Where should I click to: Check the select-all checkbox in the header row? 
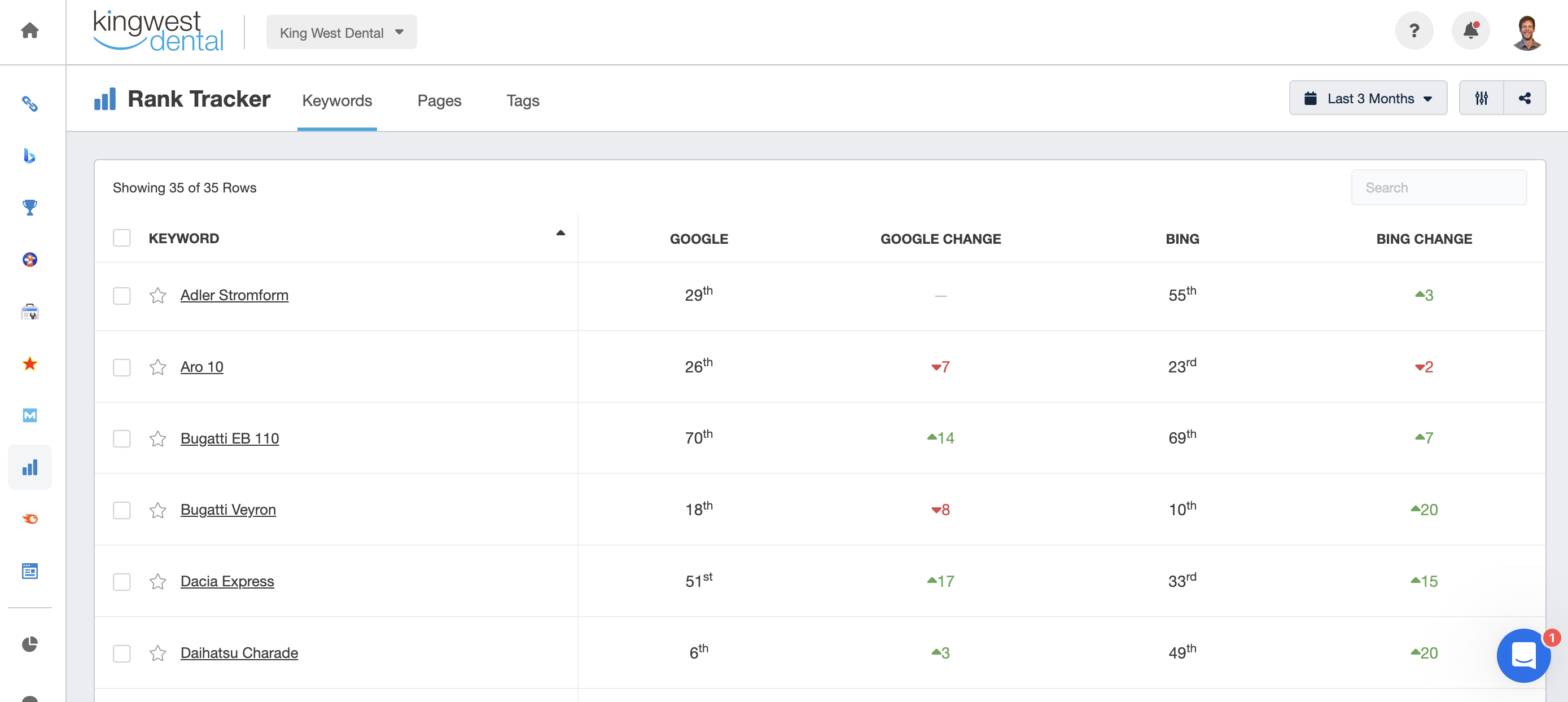pyautogui.click(x=121, y=238)
